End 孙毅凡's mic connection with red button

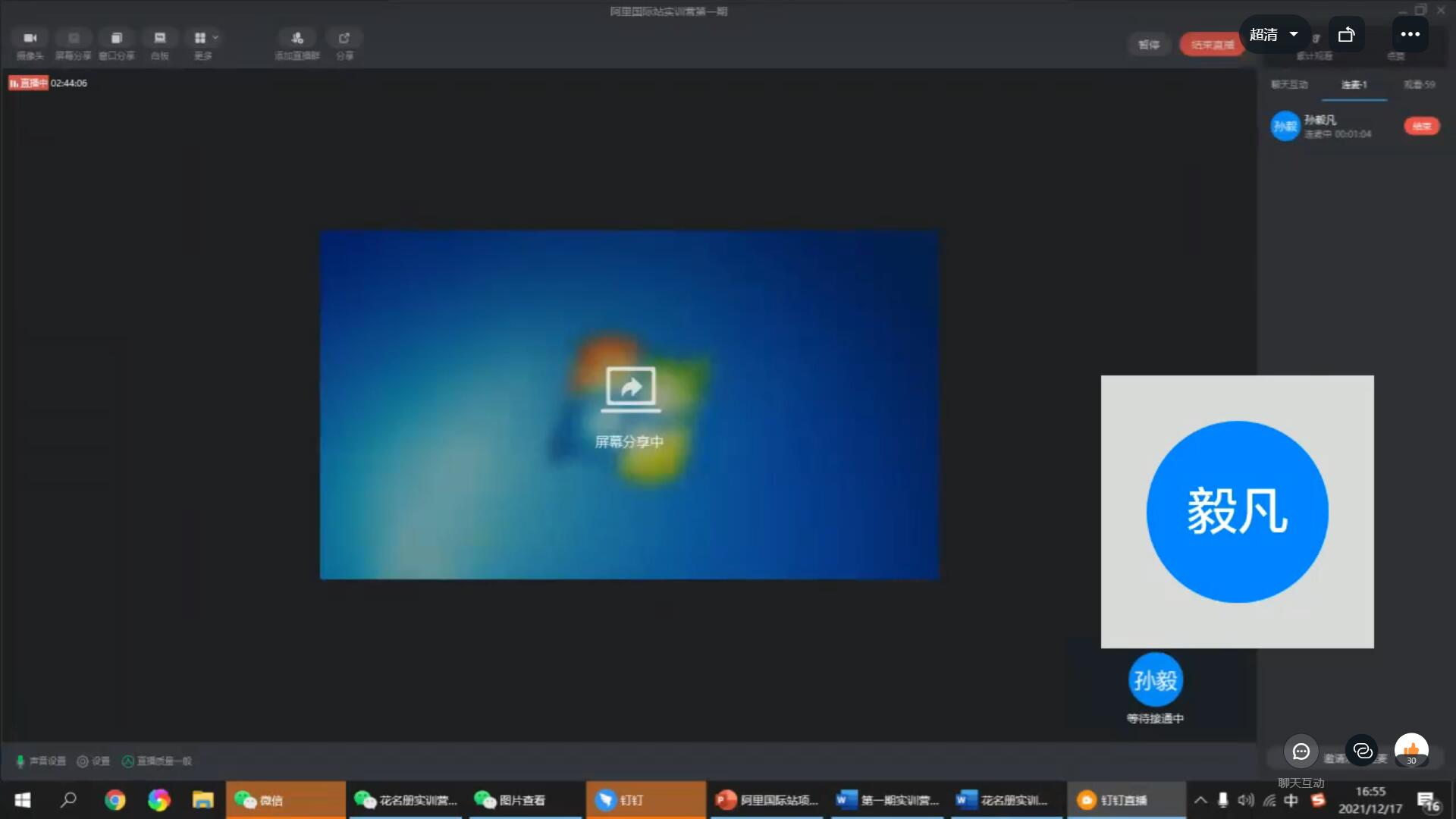coord(1421,126)
